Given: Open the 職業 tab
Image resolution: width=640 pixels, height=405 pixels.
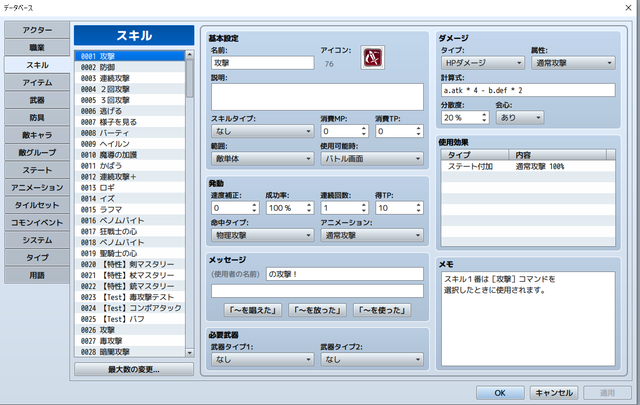Looking at the screenshot, I should 37,48.
